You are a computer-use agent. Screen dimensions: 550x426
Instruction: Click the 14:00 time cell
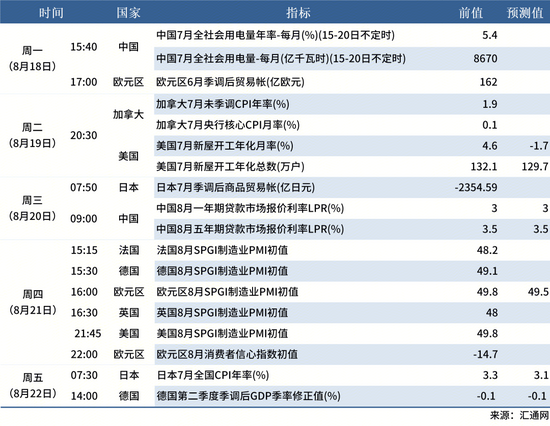tap(84, 396)
